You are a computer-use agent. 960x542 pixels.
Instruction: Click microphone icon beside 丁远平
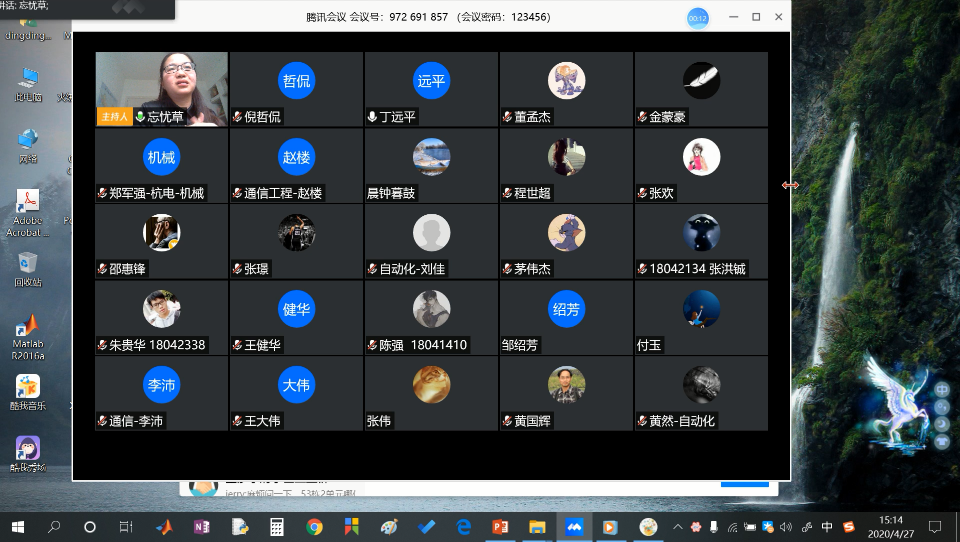[x=372, y=116]
